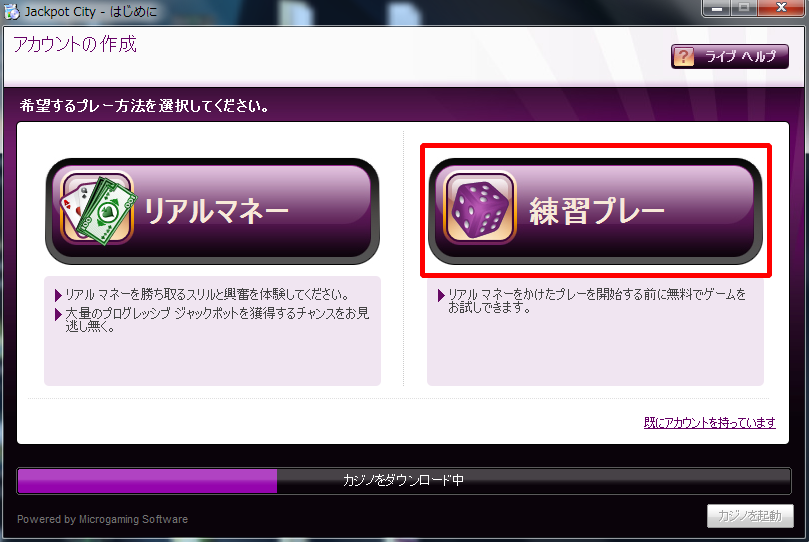Click the アカウントの作成 heading text
This screenshot has width=809, height=542.
[75, 44]
